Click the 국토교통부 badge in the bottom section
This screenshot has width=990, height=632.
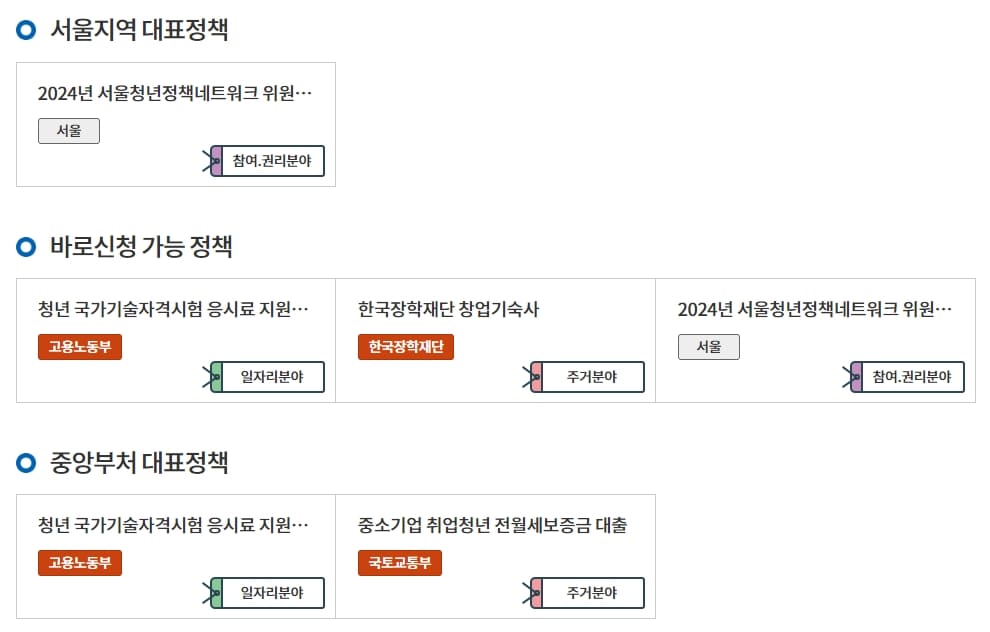pyautogui.click(x=399, y=563)
